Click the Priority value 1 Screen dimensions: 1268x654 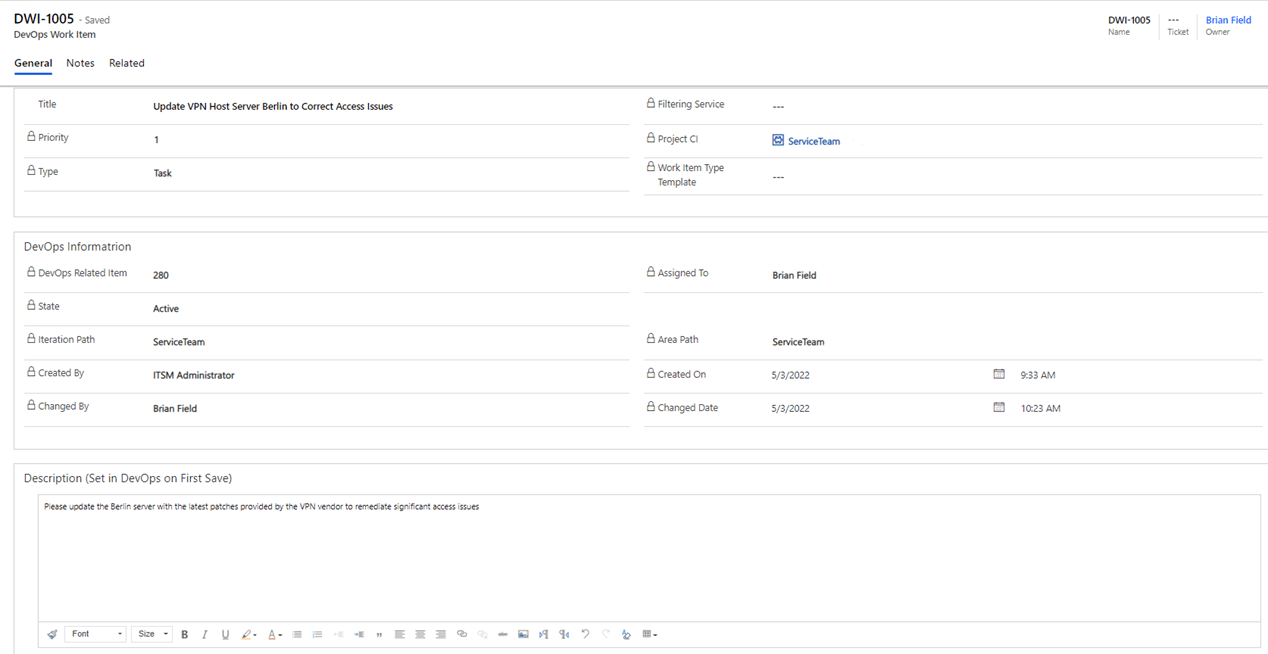point(156,140)
